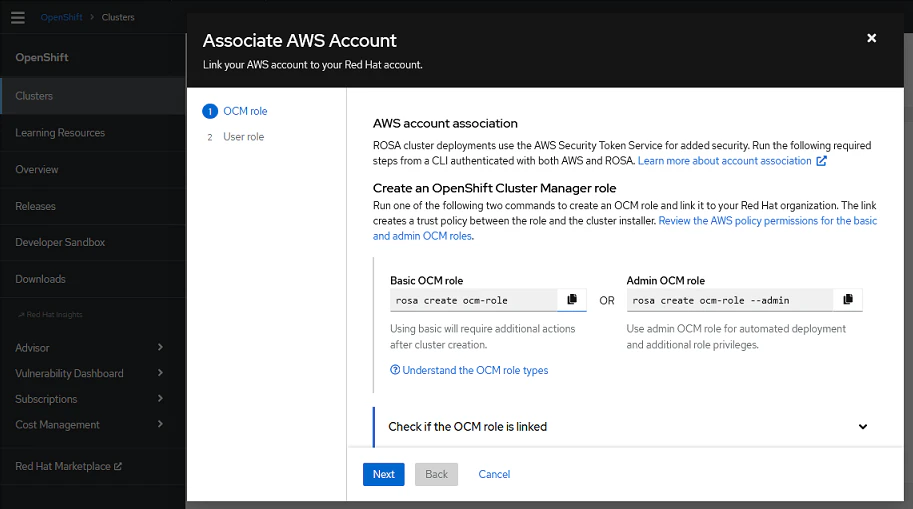
Task: Click the Red Hat Marketplace external icon
Action: pos(118,467)
